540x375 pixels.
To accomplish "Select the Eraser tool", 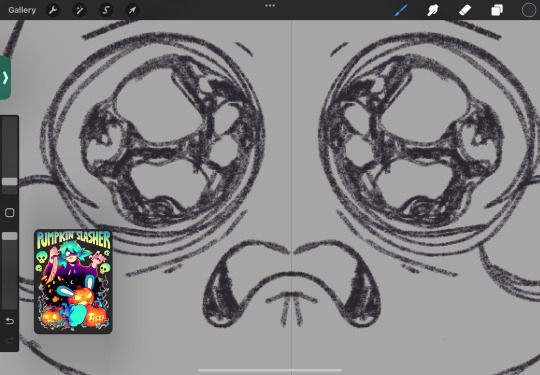I will (465, 10).
